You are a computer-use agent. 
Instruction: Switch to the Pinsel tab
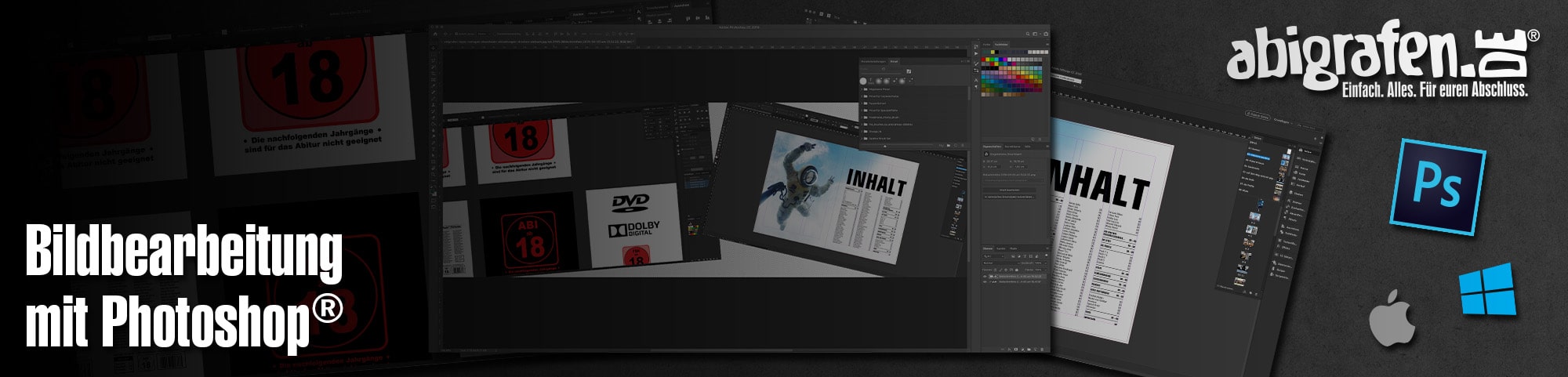tap(894, 61)
